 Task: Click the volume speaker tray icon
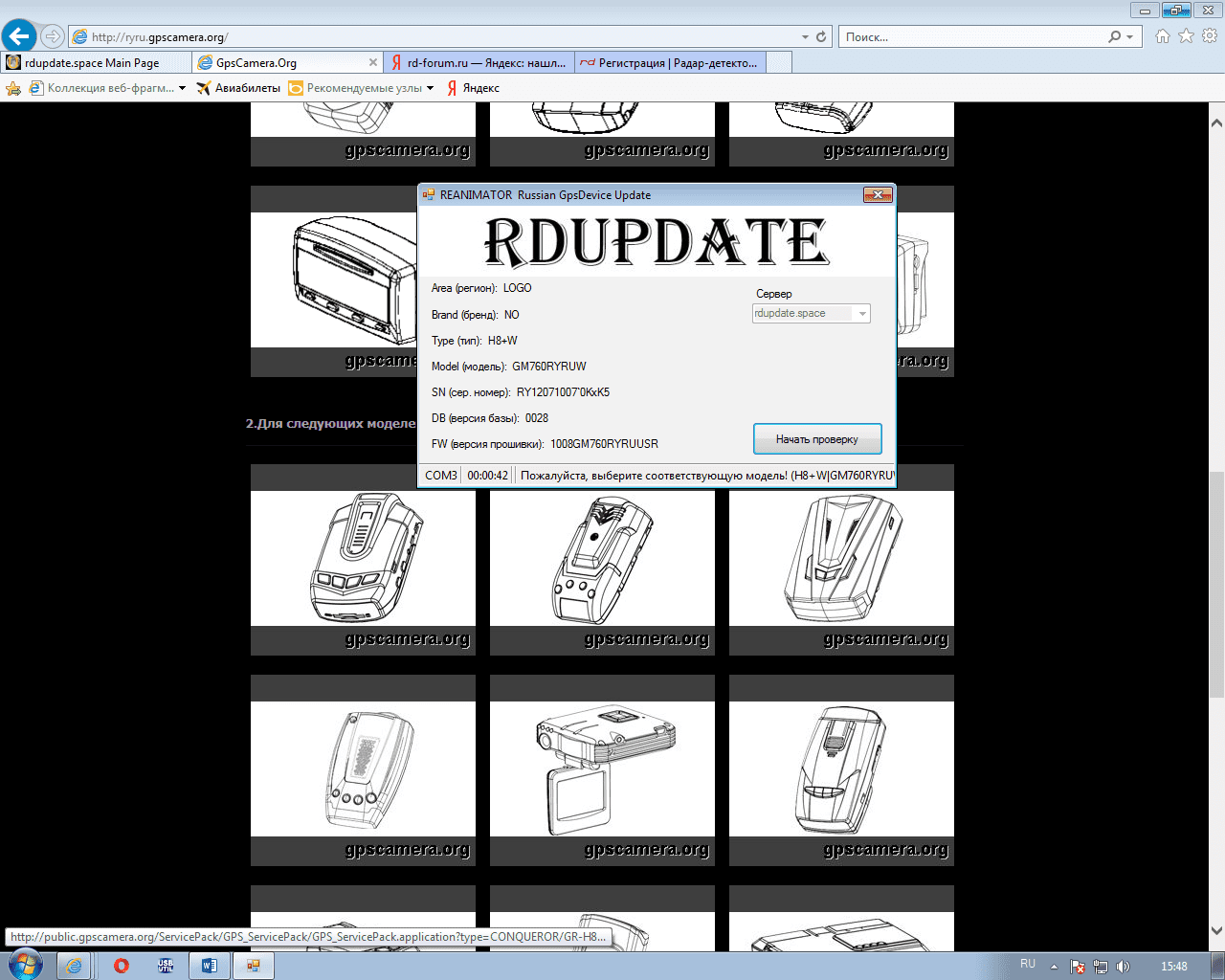[x=1123, y=967]
